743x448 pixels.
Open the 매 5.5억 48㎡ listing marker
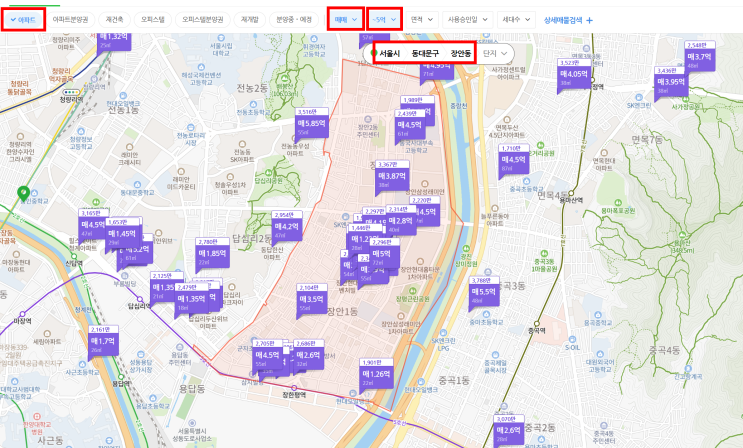tap(483, 292)
